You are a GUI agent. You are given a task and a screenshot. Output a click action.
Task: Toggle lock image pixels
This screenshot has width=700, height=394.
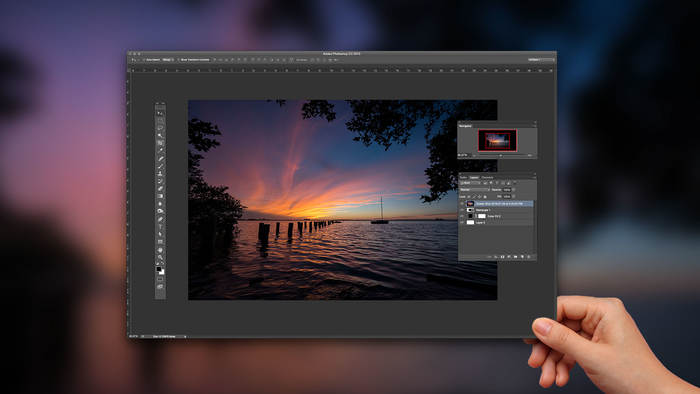[474, 197]
